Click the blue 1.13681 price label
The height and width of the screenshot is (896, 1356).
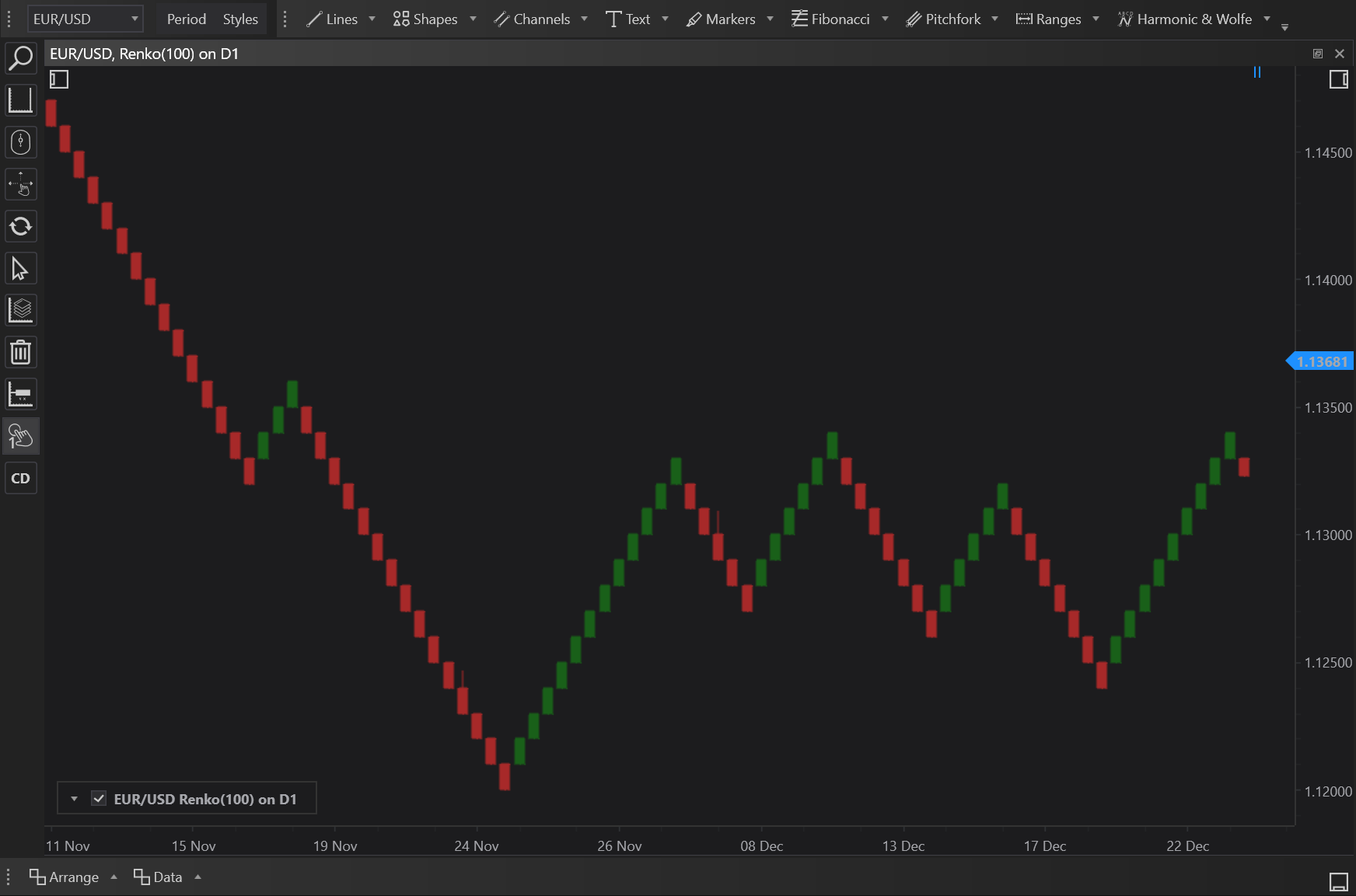click(1321, 361)
